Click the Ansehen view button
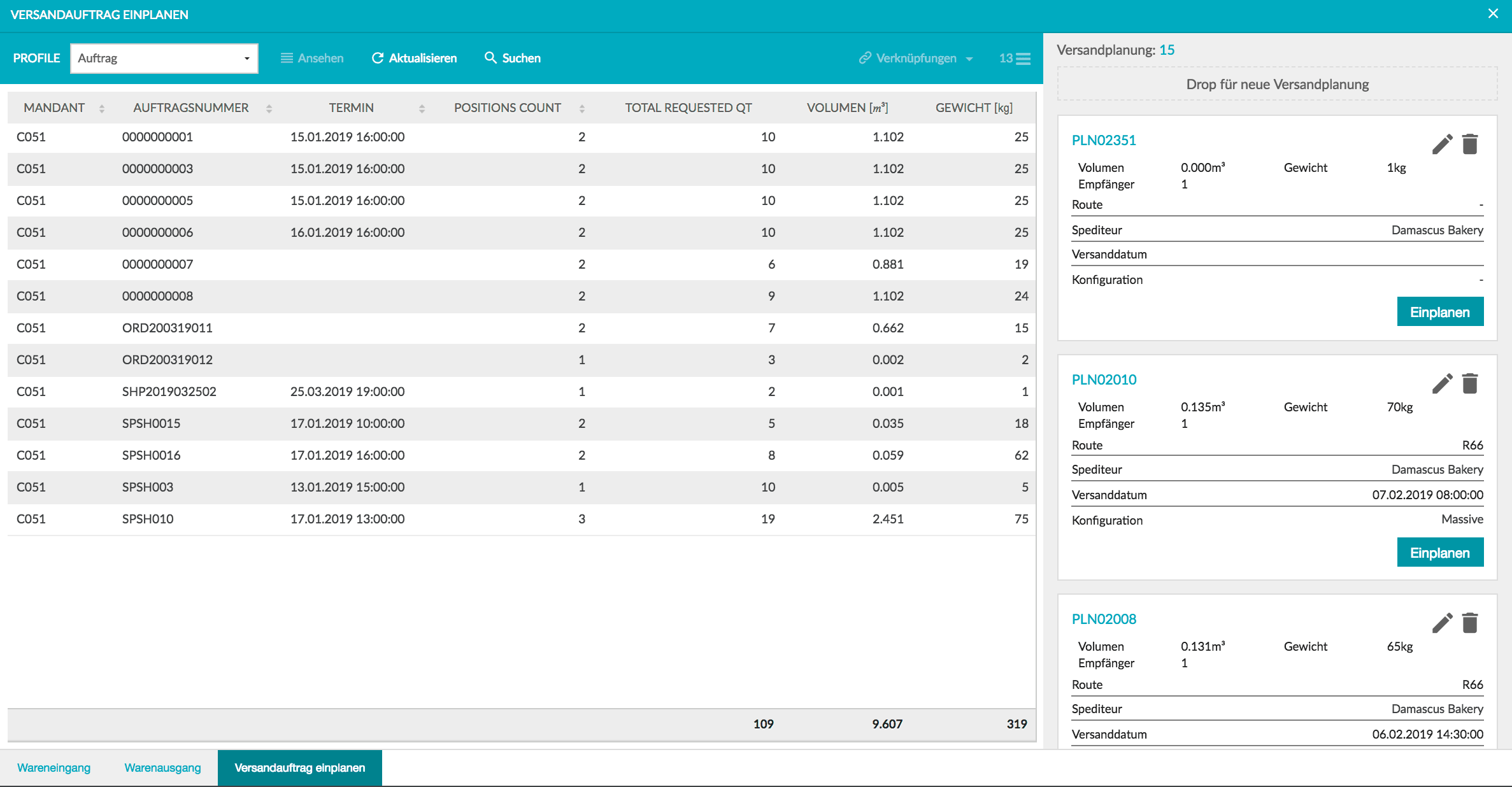Screen dimensions: 1512x787 coord(312,58)
